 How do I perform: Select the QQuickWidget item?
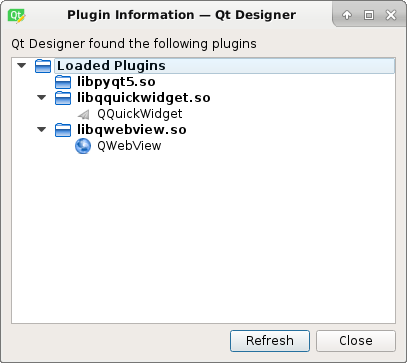pos(140,114)
